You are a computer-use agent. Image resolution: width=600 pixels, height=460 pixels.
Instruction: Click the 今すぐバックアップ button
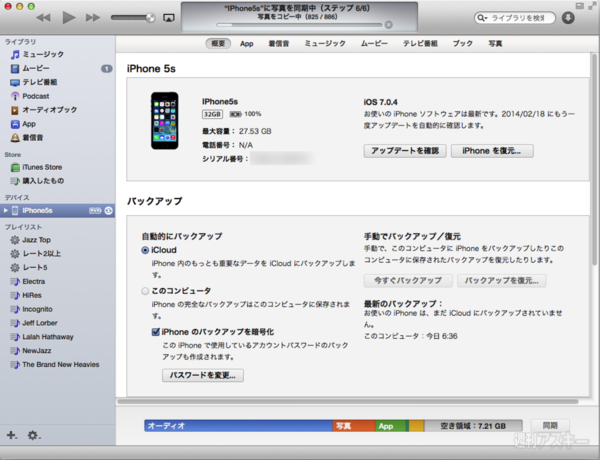(408, 281)
